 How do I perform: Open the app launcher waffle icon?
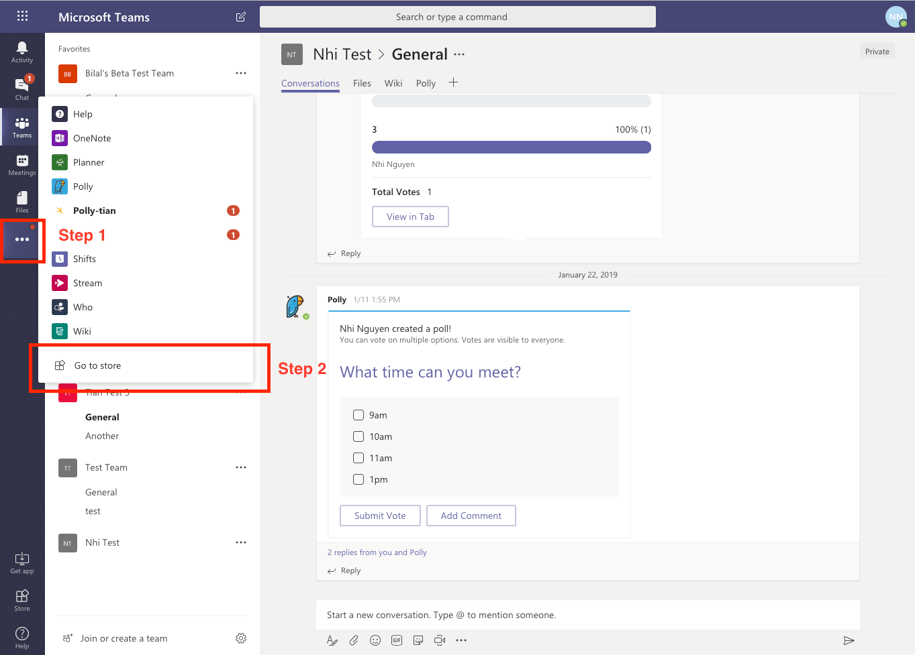[22, 16]
